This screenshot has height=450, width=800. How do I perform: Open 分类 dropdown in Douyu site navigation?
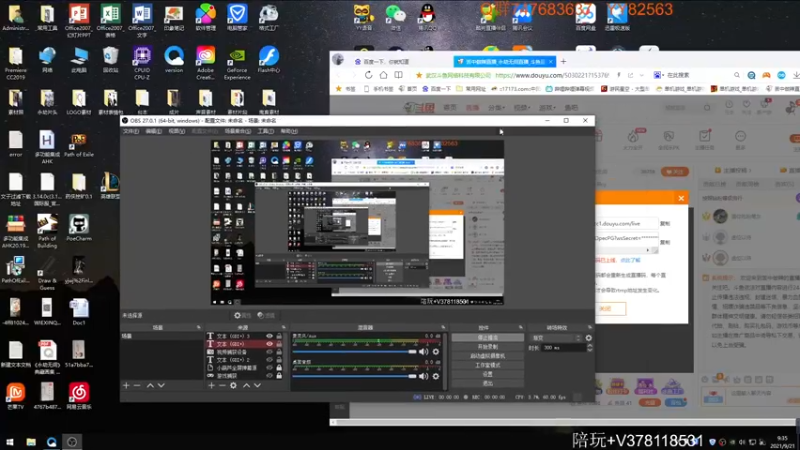coord(496,108)
